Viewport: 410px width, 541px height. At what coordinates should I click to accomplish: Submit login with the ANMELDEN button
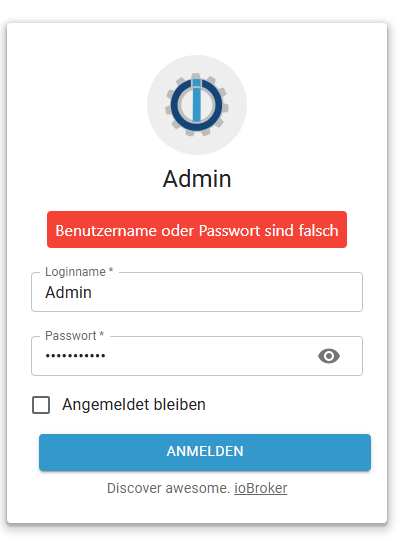[x=205, y=452]
